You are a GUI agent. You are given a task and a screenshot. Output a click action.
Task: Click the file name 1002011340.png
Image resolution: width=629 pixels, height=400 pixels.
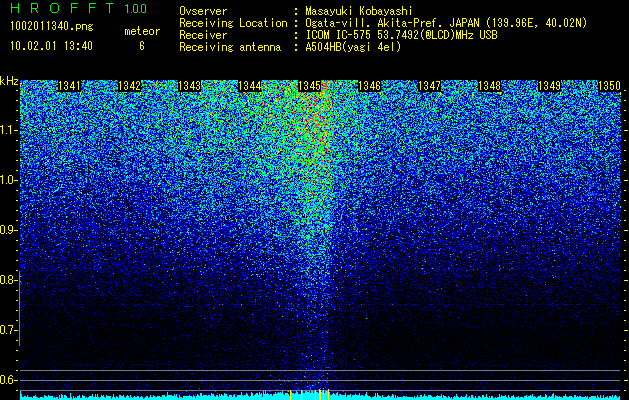[x=52, y=27]
